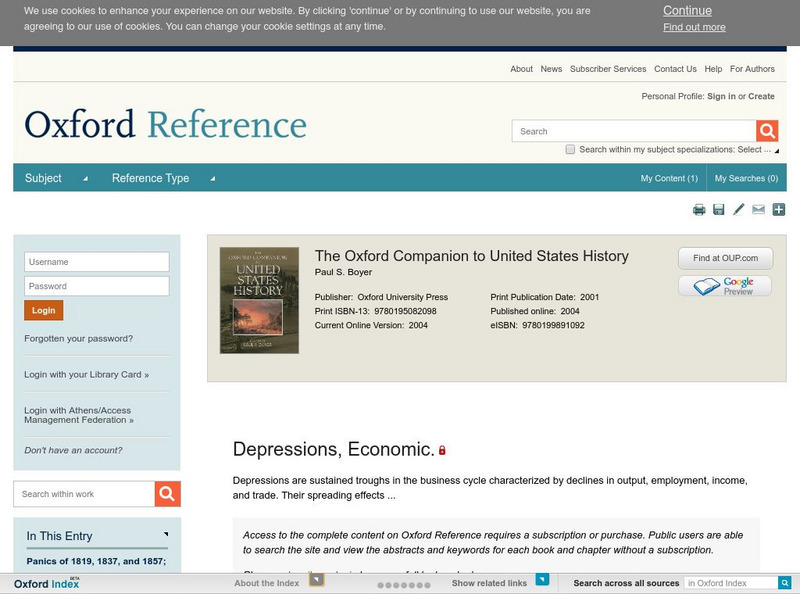Open Subscriber Services menu link
800x594 pixels.
(608, 69)
